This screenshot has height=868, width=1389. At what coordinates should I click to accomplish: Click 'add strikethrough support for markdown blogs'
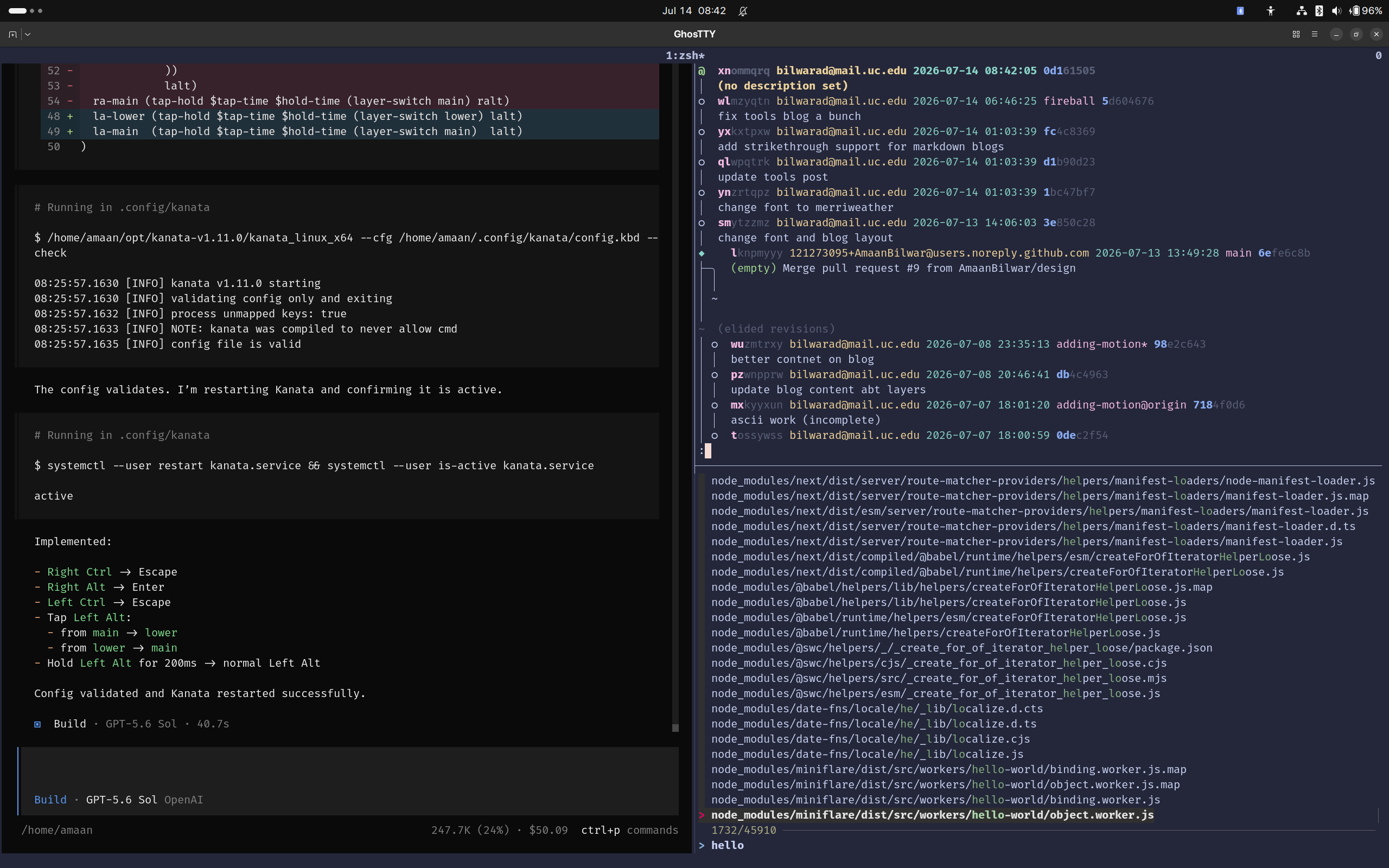861,147
